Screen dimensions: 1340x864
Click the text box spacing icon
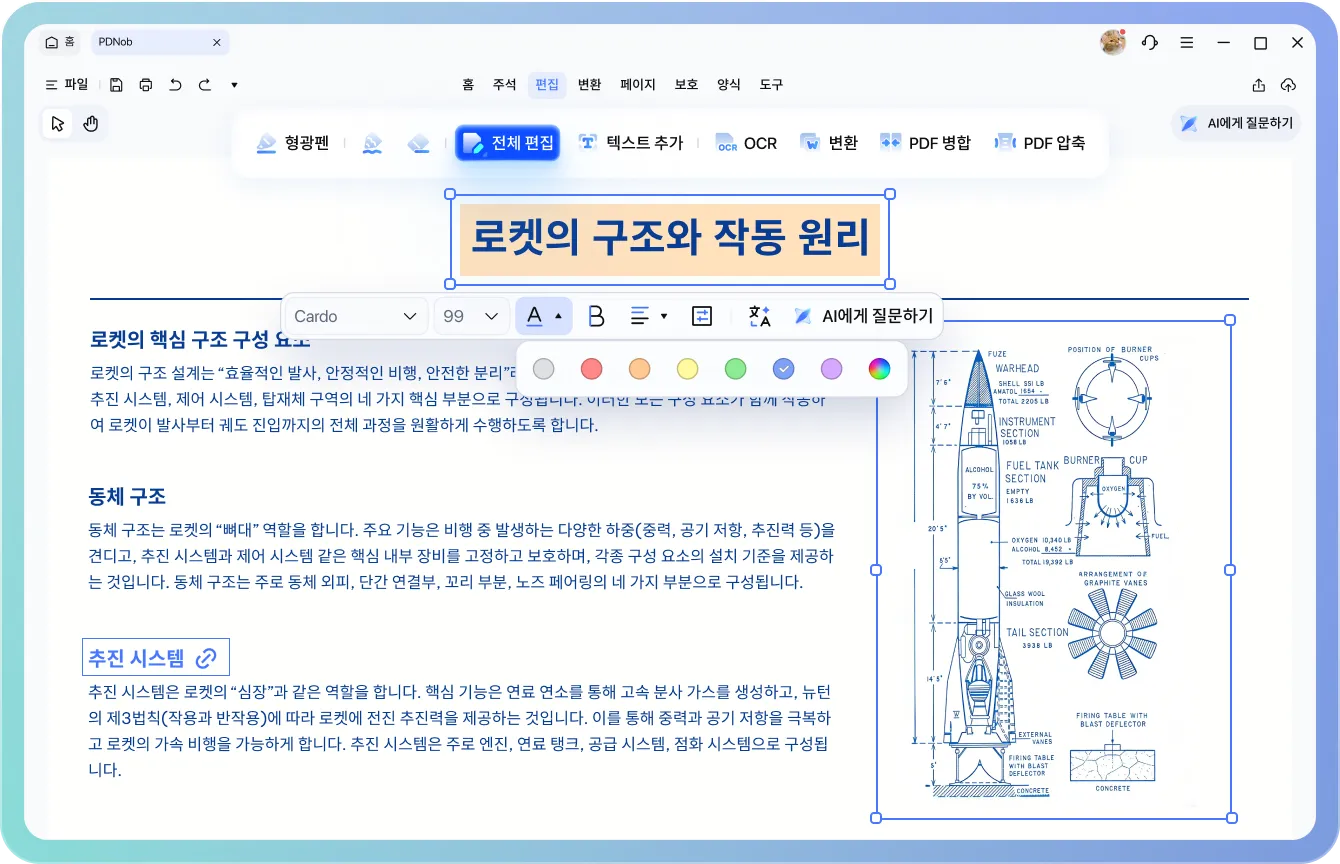[x=702, y=316]
